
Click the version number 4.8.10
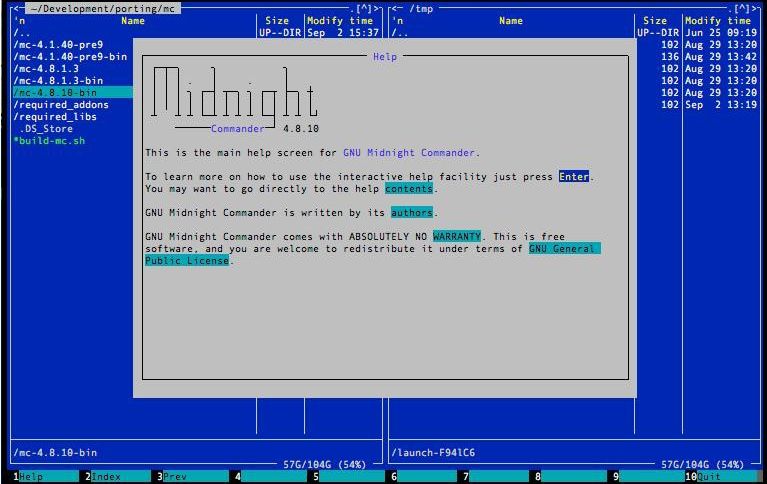pyautogui.click(x=301, y=129)
